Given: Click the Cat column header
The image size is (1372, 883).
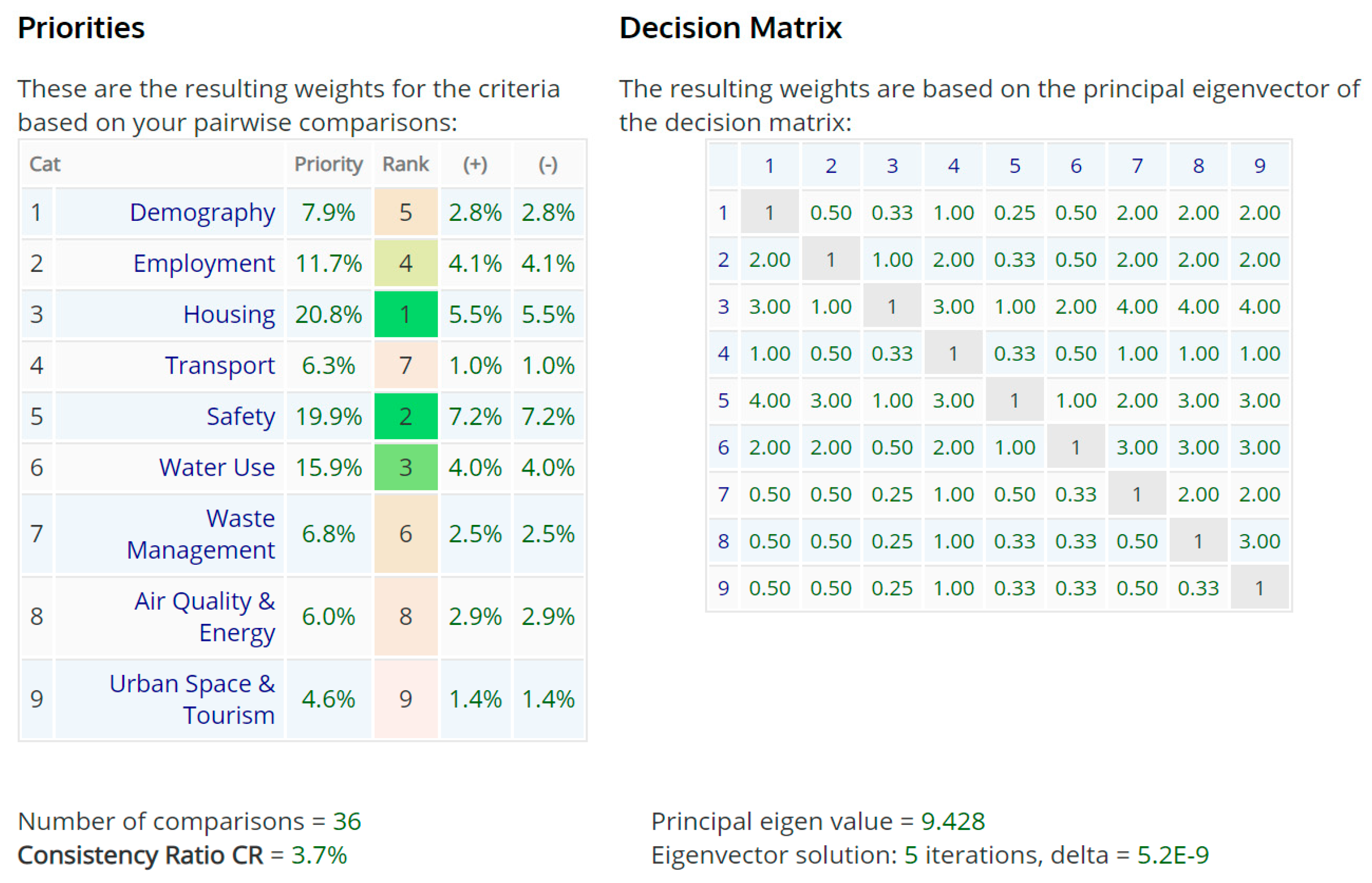Looking at the screenshot, I should [x=45, y=164].
